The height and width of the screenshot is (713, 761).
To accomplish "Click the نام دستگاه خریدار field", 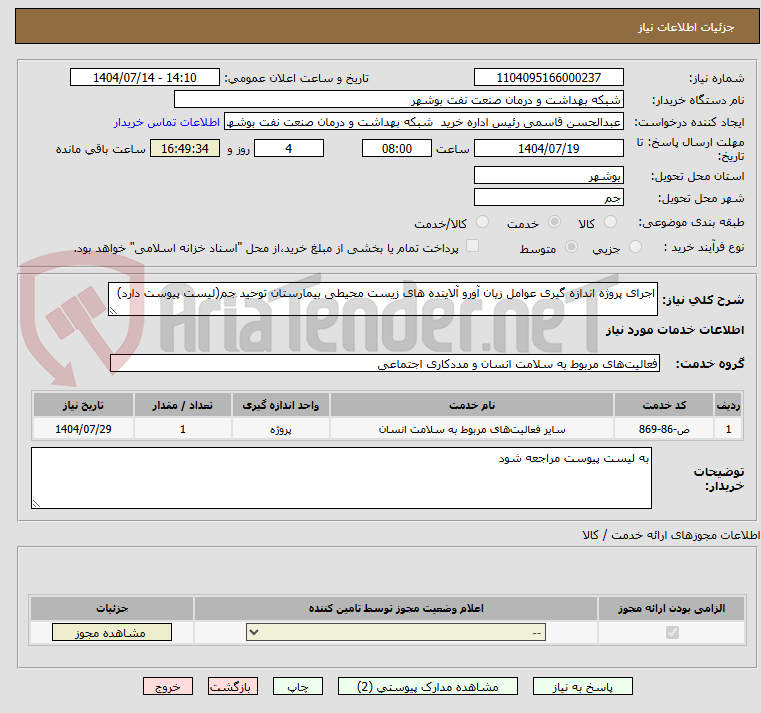I will click(x=398, y=99).
